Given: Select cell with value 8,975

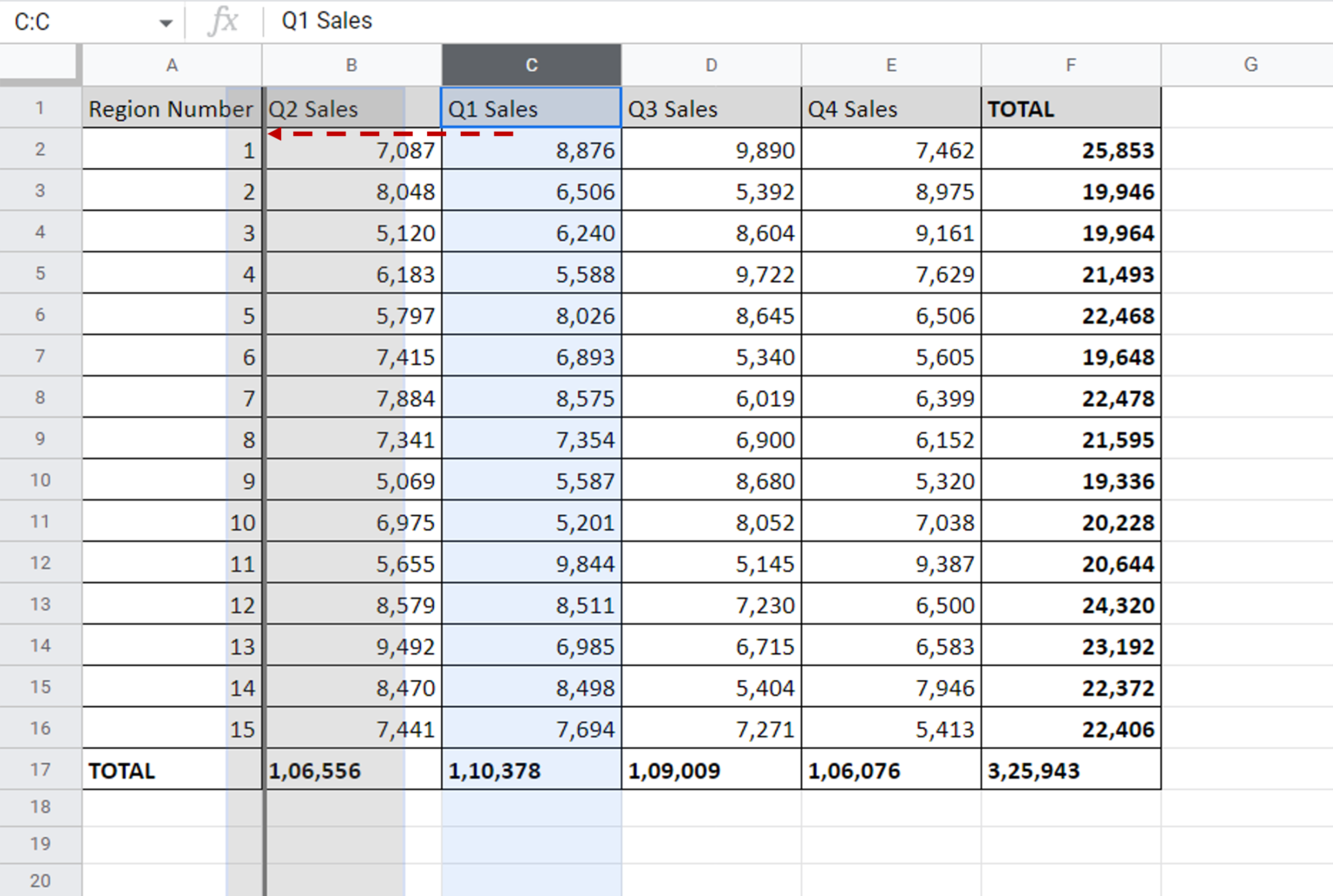Looking at the screenshot, I should click(x=891, y=191).
